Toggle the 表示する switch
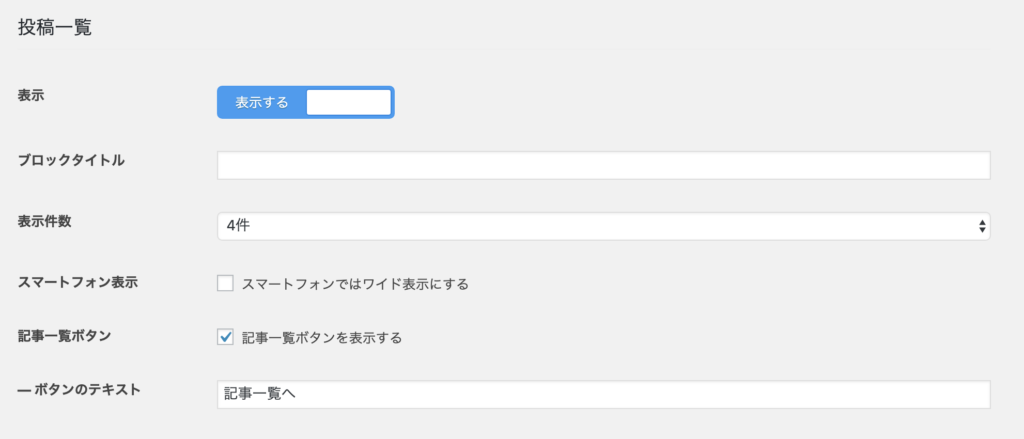Viewport: 1024px width, 439px height. click(305, 102)
